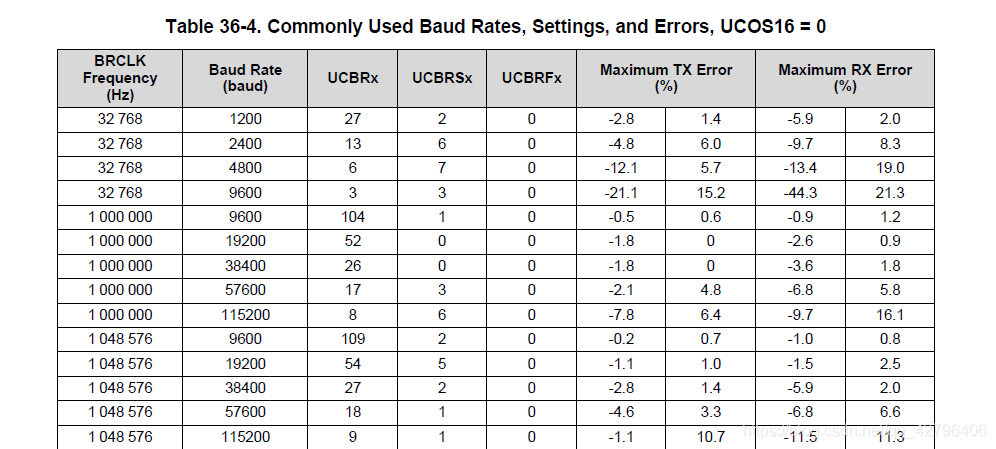Click the UCBRSx column header
The width and height of the screenshot is (996, 449).
(442, 78)
